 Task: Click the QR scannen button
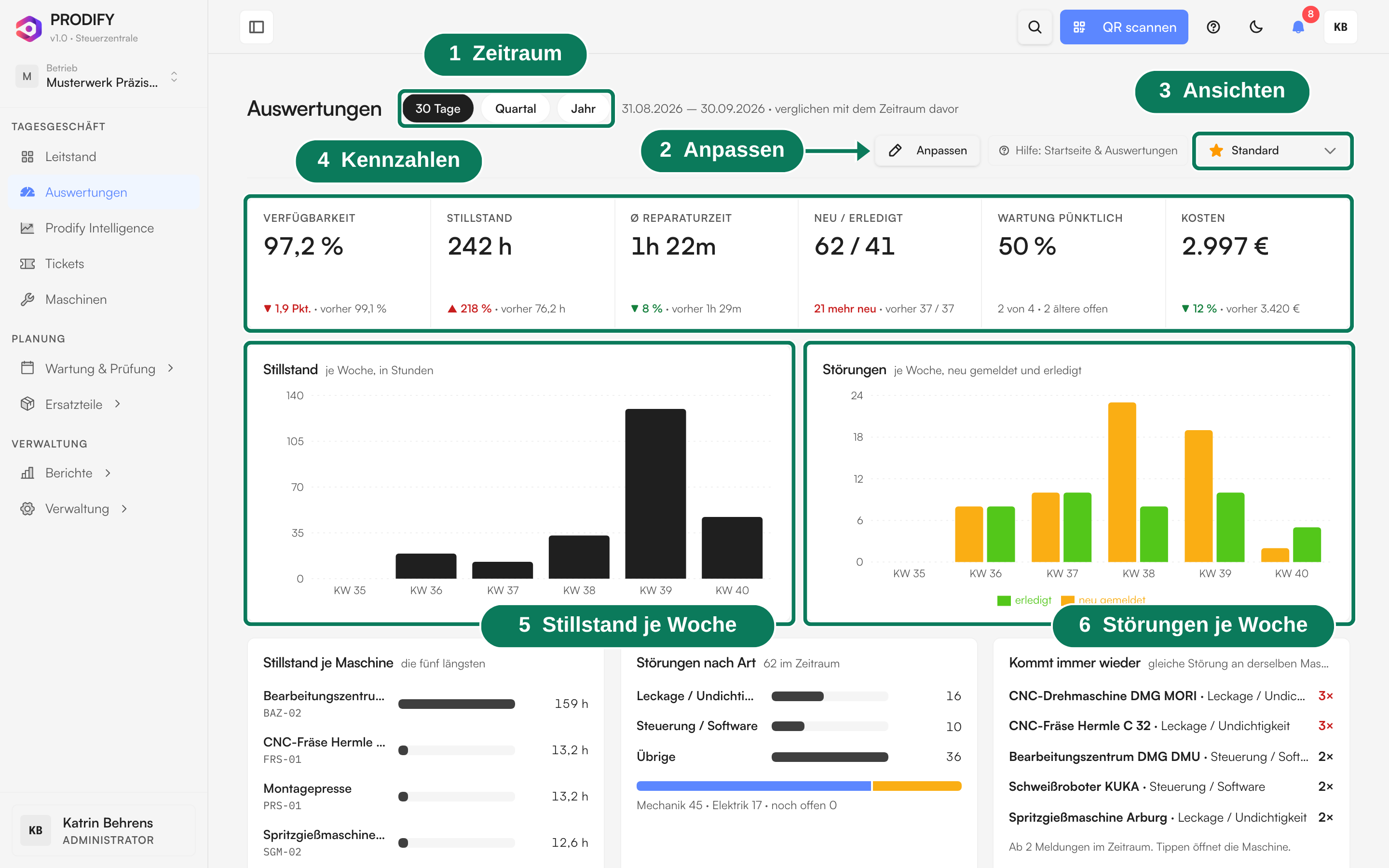(x=1124, y=27)
